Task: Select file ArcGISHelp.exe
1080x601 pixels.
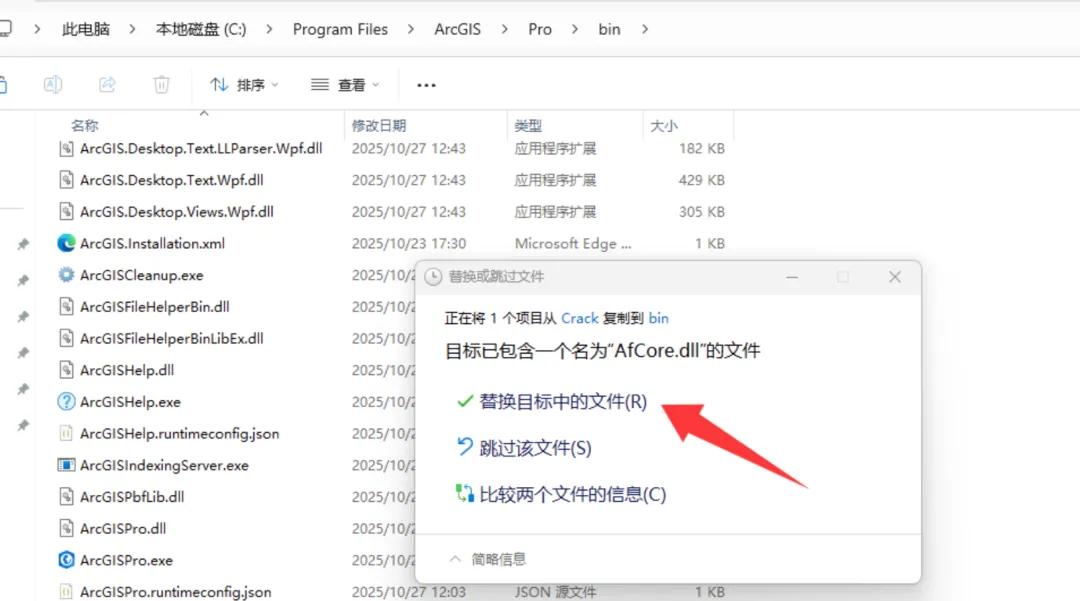Action: coord(130,402)
